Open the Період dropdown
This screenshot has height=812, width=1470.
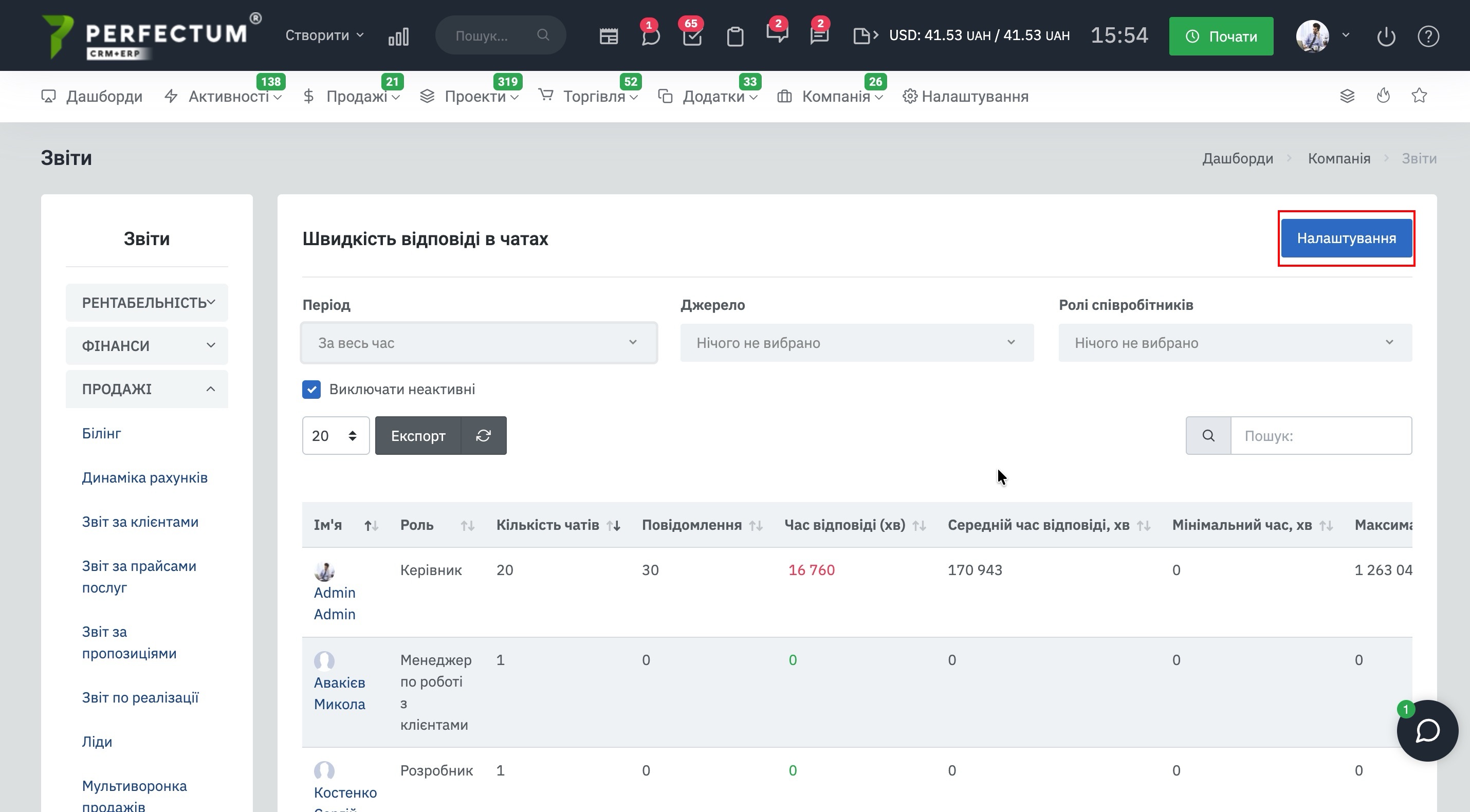pyautogui.click(x=479, y=342)
